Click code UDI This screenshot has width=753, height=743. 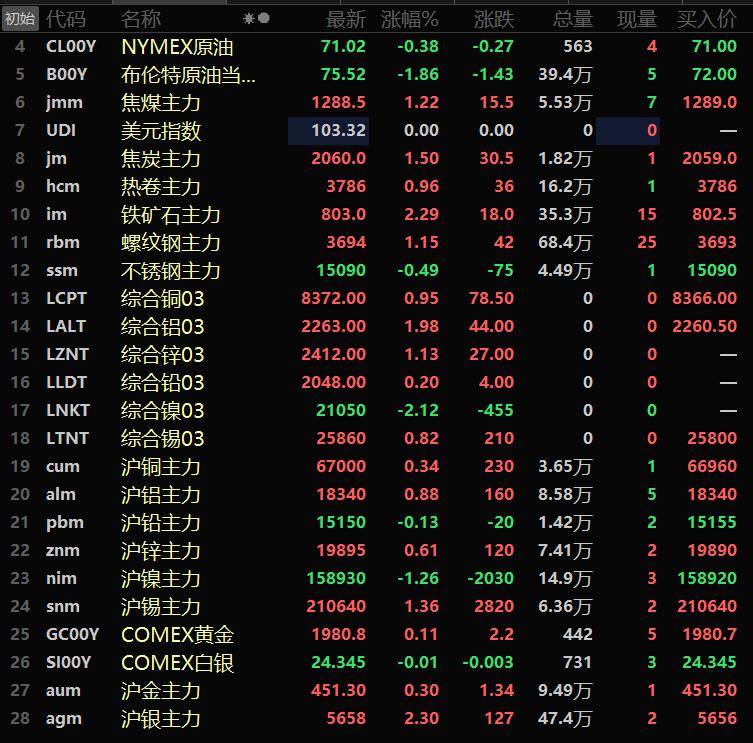click(x=61, y=130)
